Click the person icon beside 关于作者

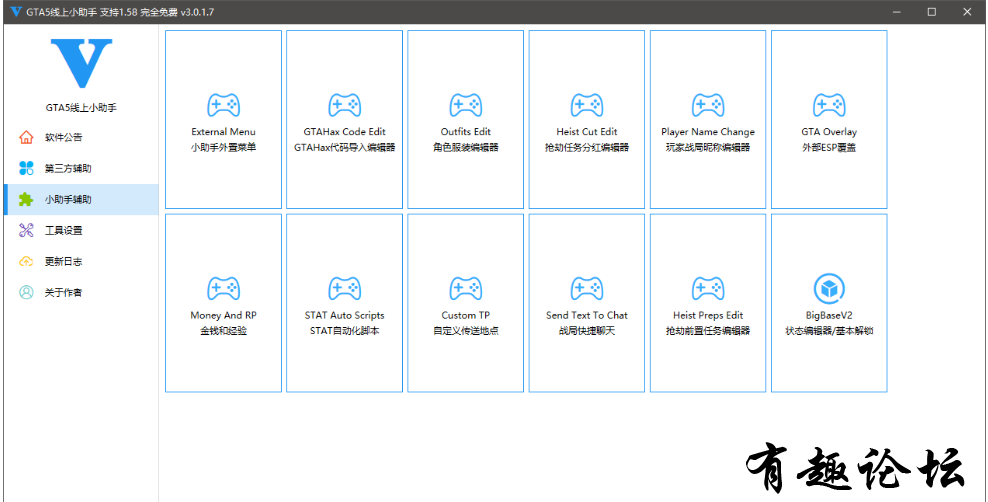26,292
